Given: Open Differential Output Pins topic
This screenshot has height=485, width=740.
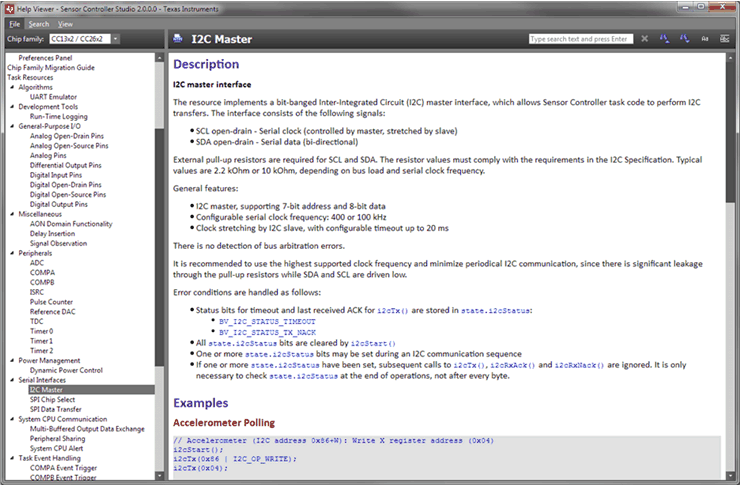Looking at the screenshot, I should [x=66, y=165].
